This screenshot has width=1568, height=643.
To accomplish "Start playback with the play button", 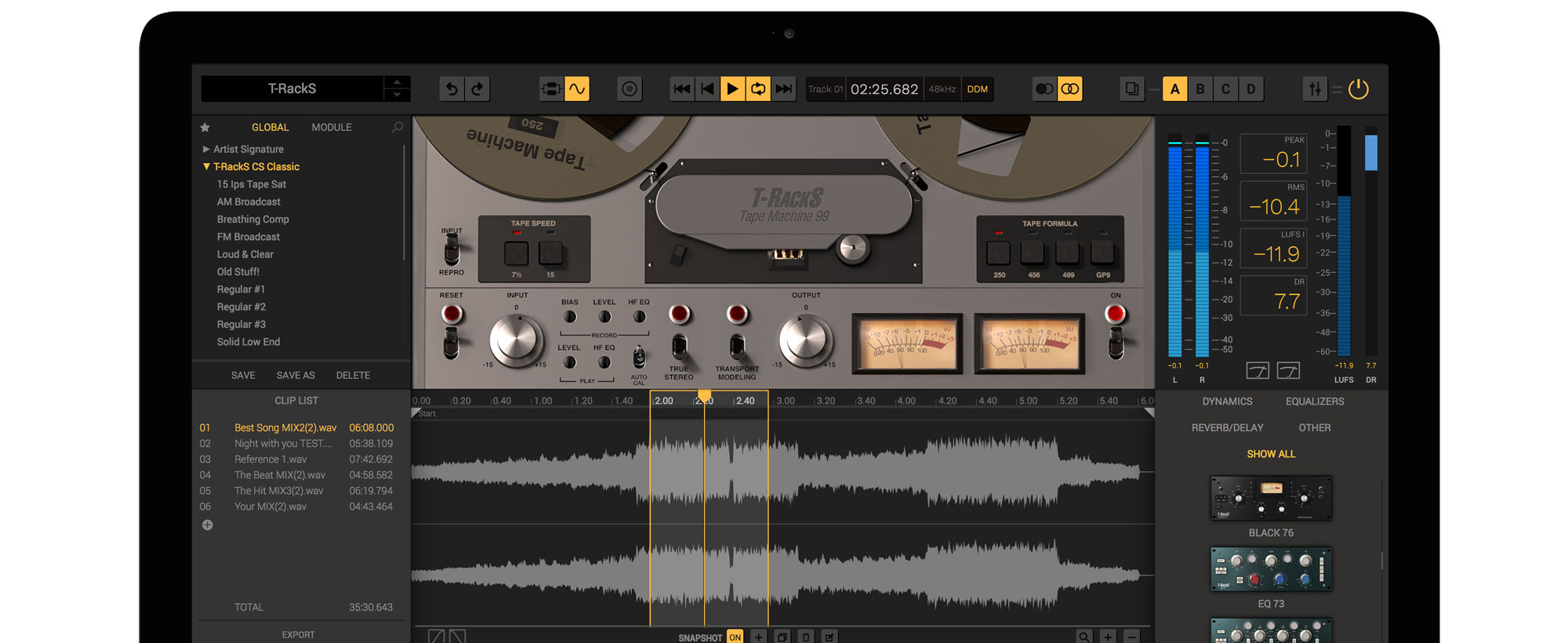I will [733, 89].
